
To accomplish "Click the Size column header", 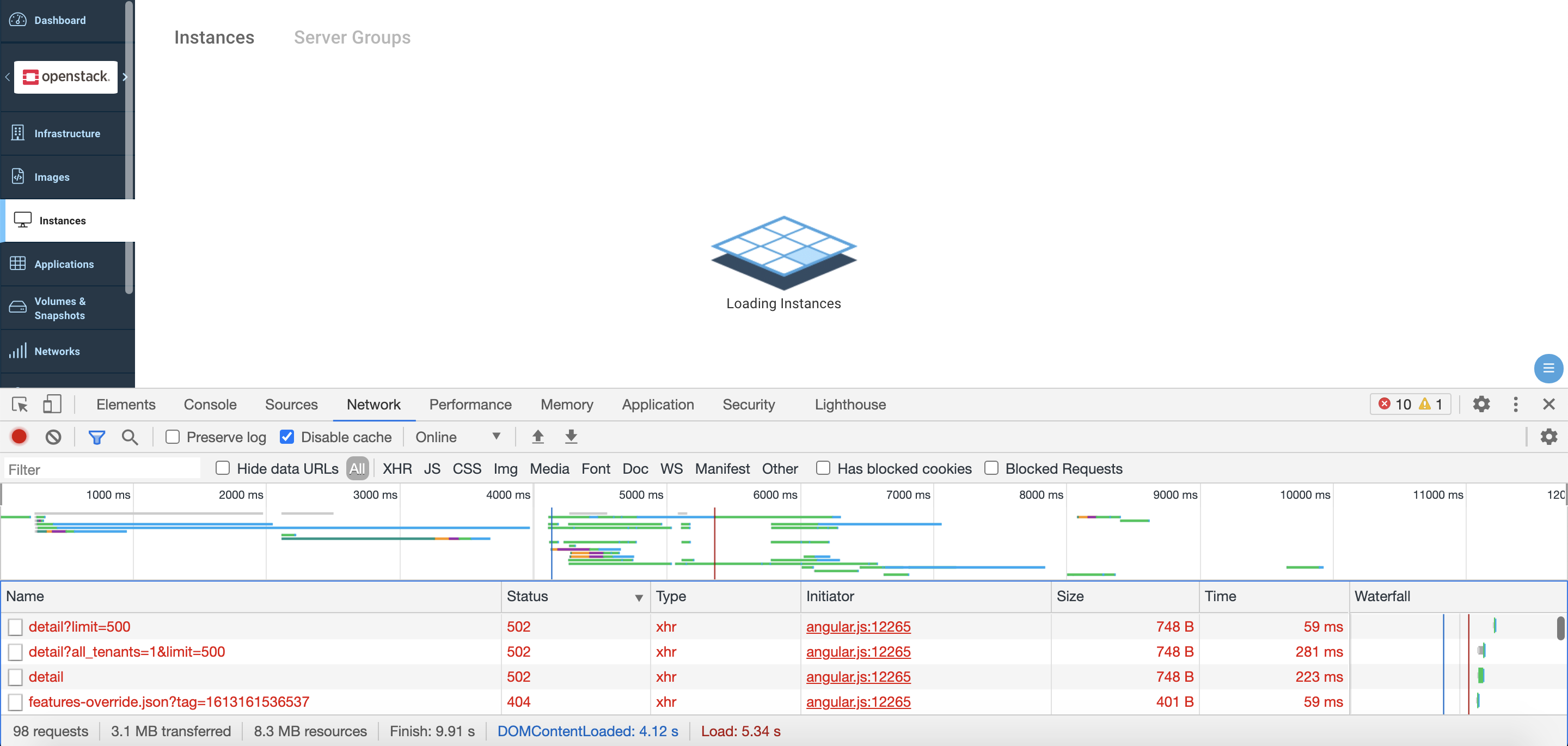I will 1125,596.
